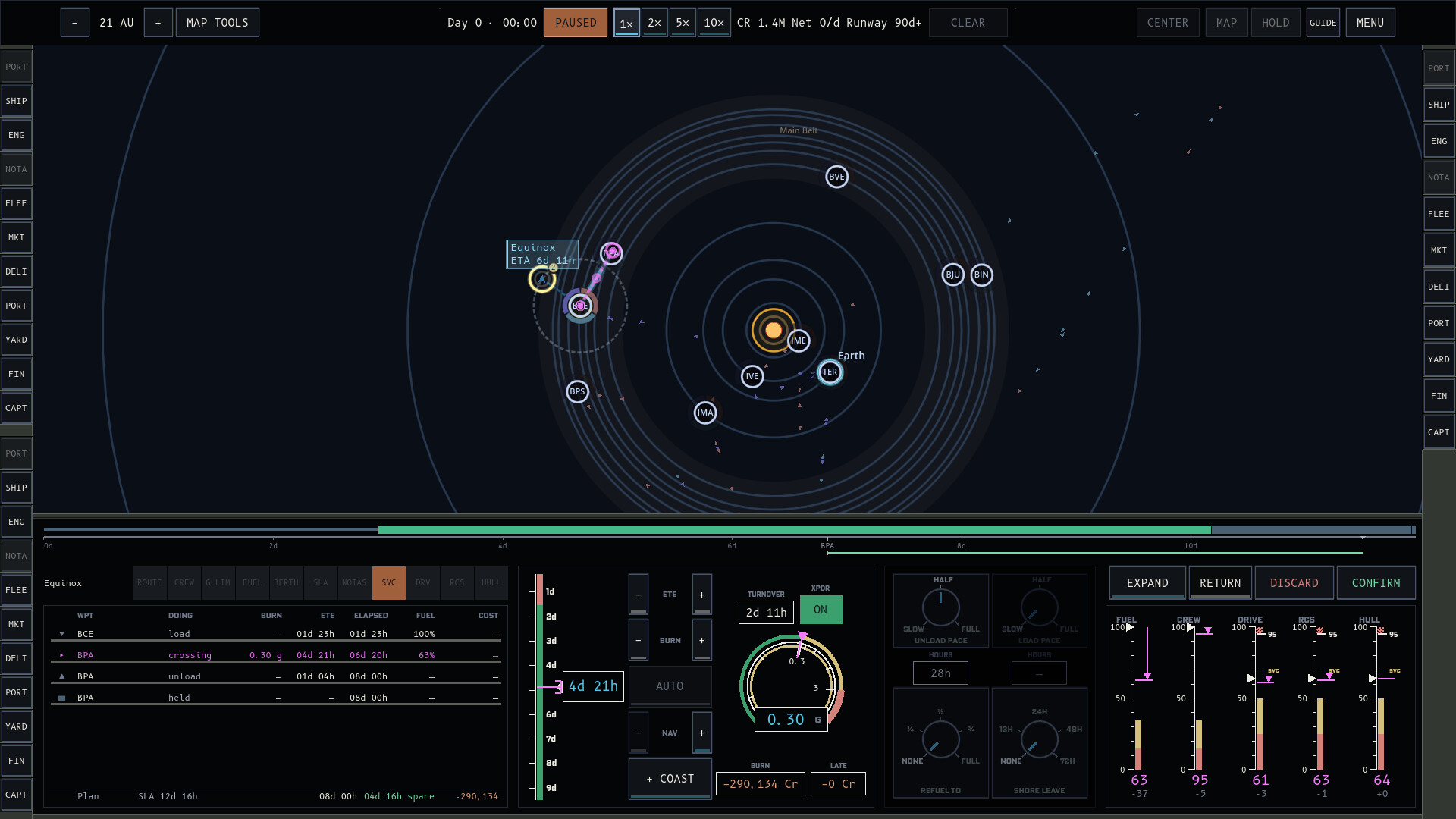
Task: Click the CONFIRM plan button
Action: click(1376, 583)
